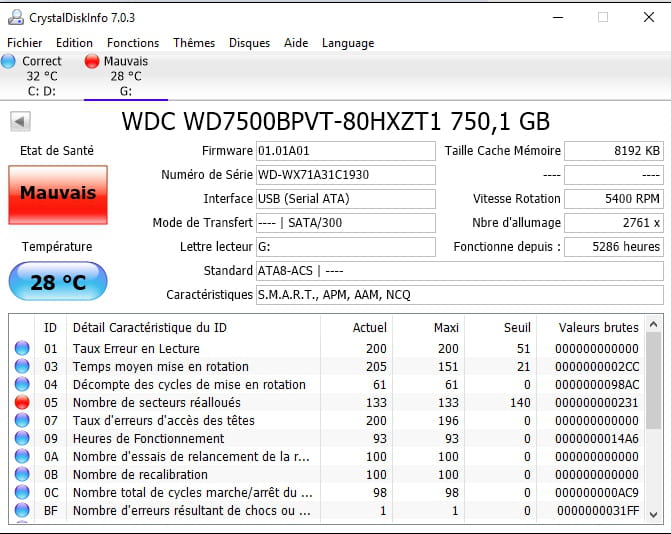Click raw value 000000000231
This screenshot has height=534, width=671.
[x=597, y=402]
